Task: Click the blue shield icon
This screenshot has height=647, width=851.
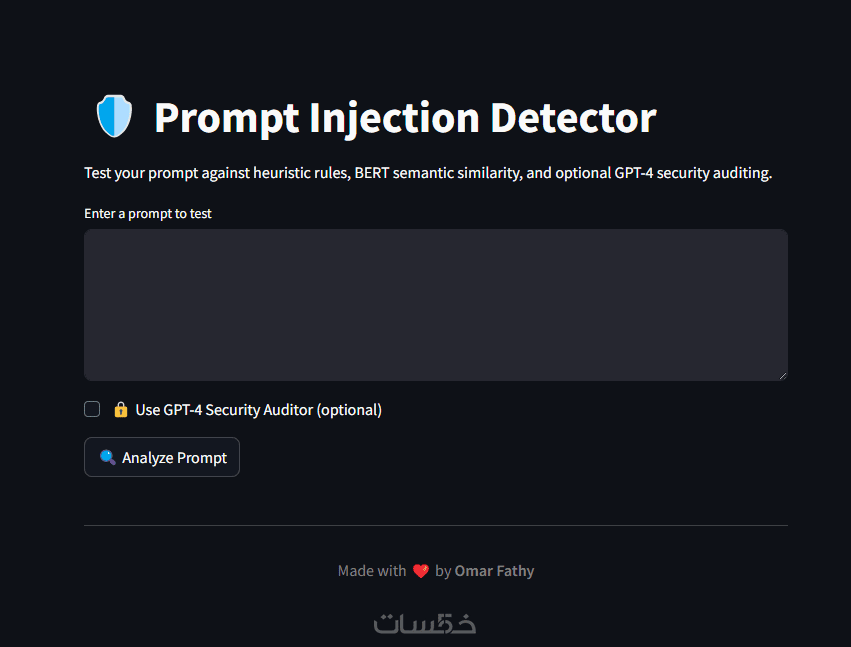Action: coord(114,116)
